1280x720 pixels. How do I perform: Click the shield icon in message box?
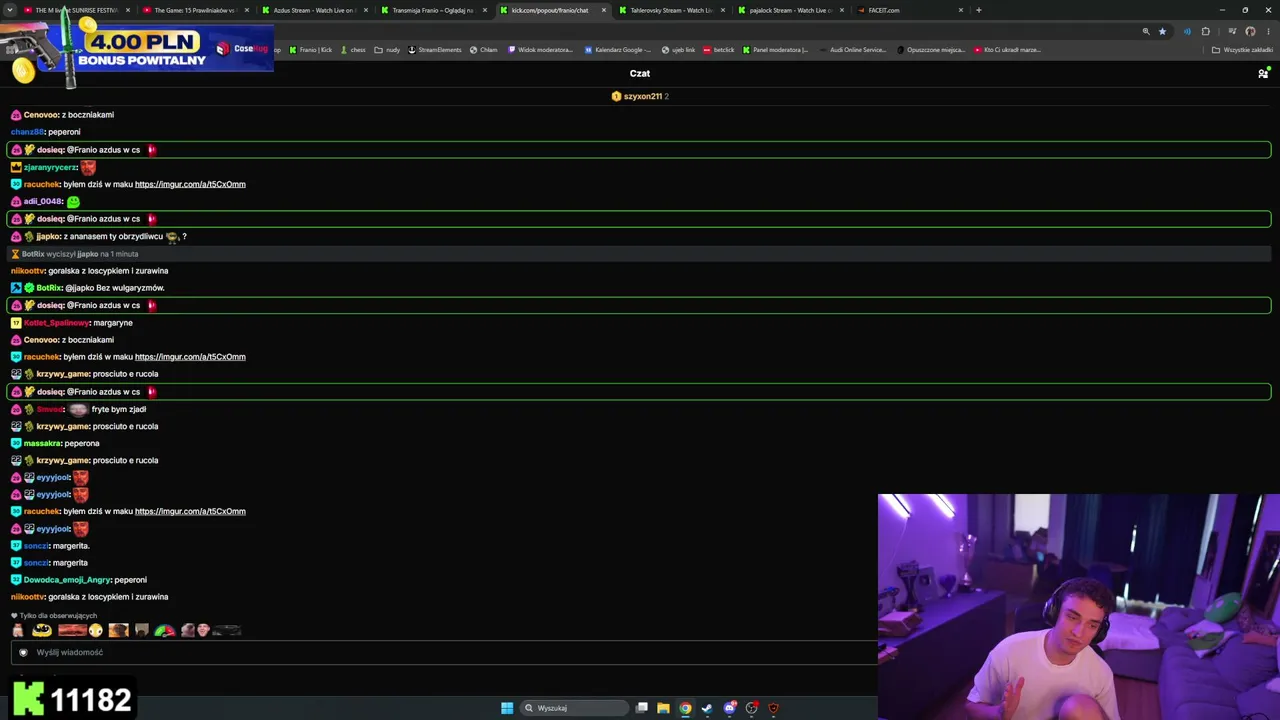(x=23, y=652)
